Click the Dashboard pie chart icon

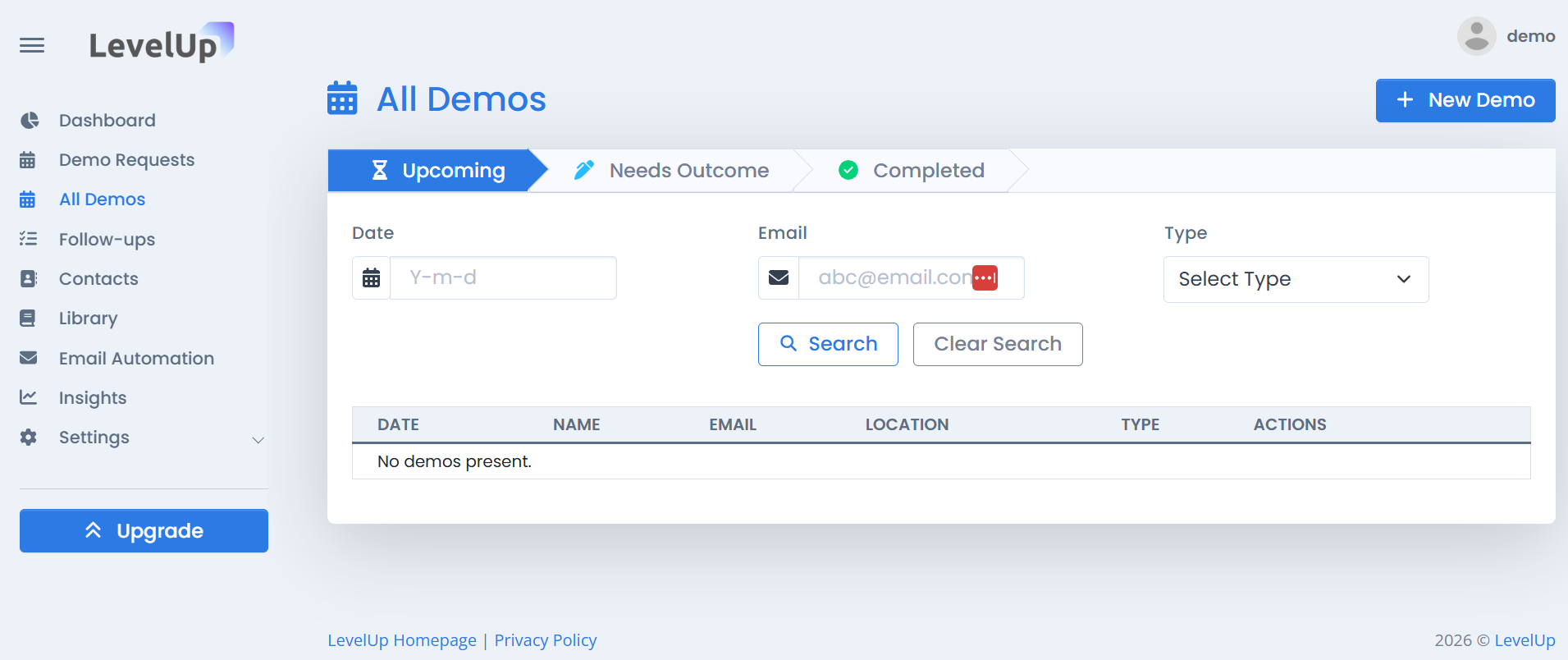(29, 121)
